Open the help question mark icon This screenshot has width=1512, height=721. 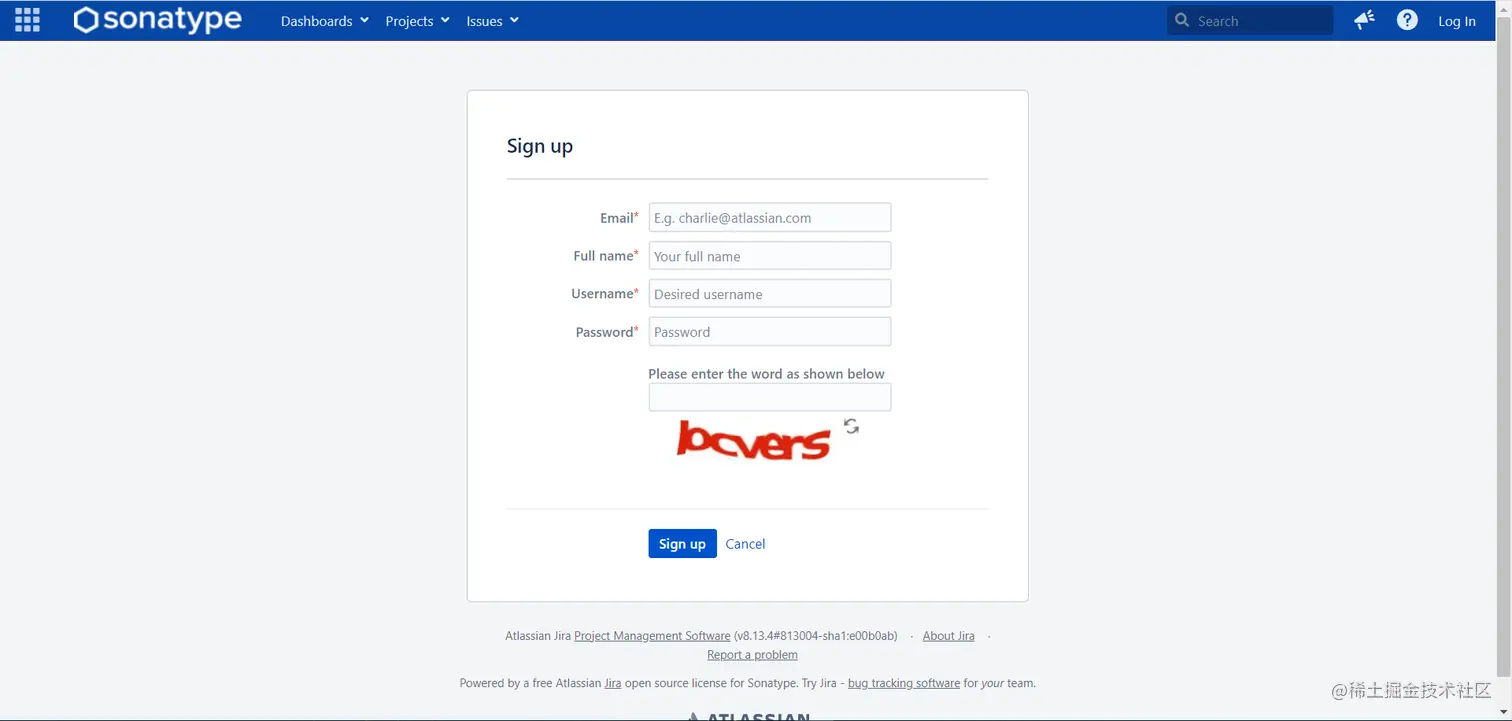point(1407,20)
